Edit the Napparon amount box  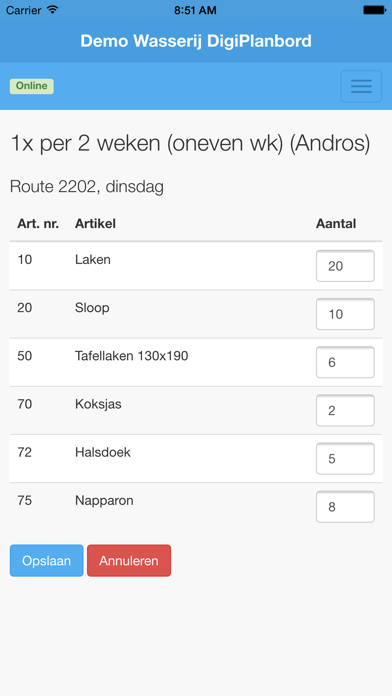[345, 507]
